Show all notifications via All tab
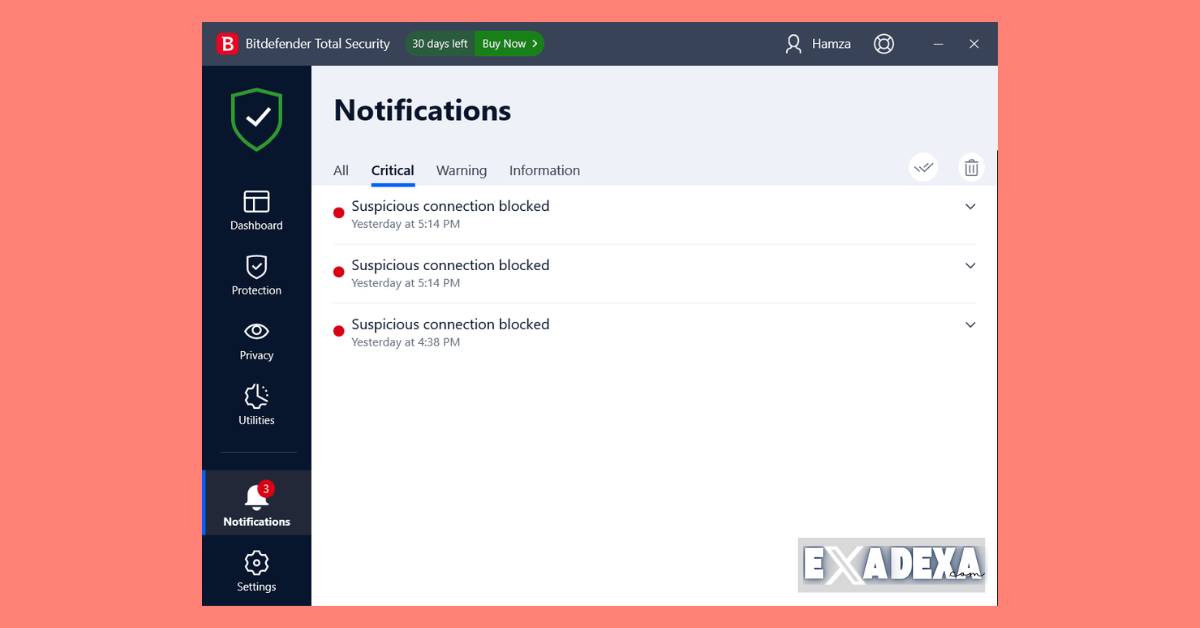The width and height of the screenshot is (1200, 628). point(340,170)
